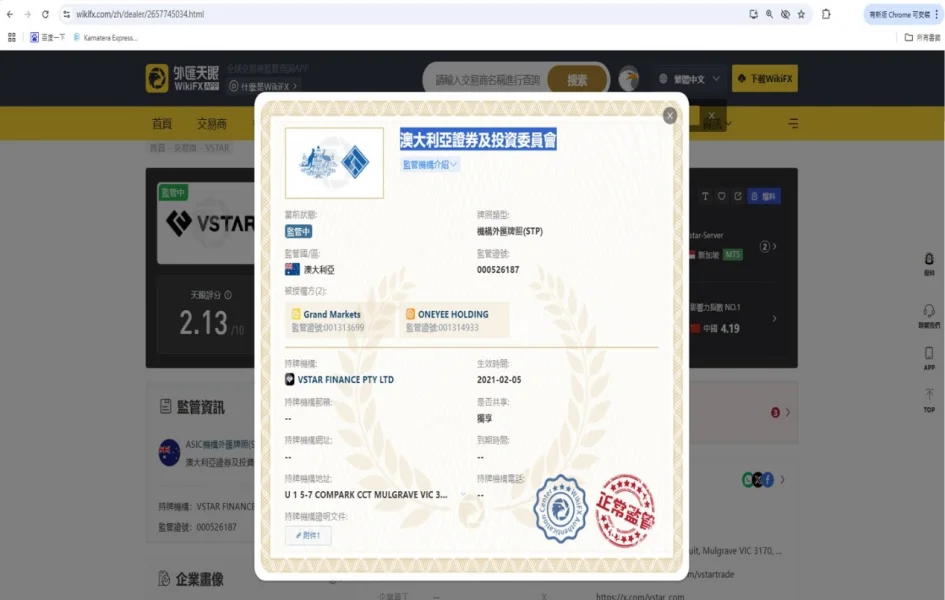Screen dimensions: 945x600
Task: Click the 天眼評分 info icon
Action: coord(228,295)
